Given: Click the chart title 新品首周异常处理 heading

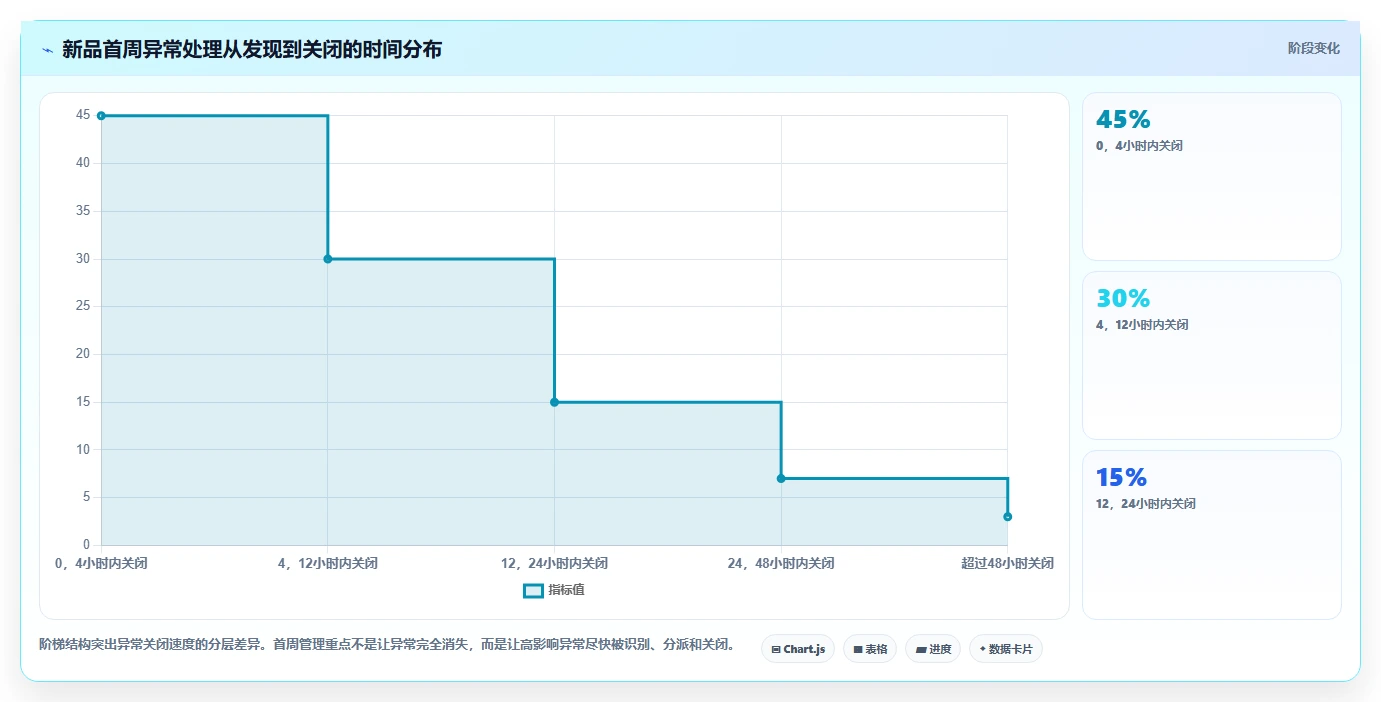Looking at the screenshot, I should pos(251,49).
